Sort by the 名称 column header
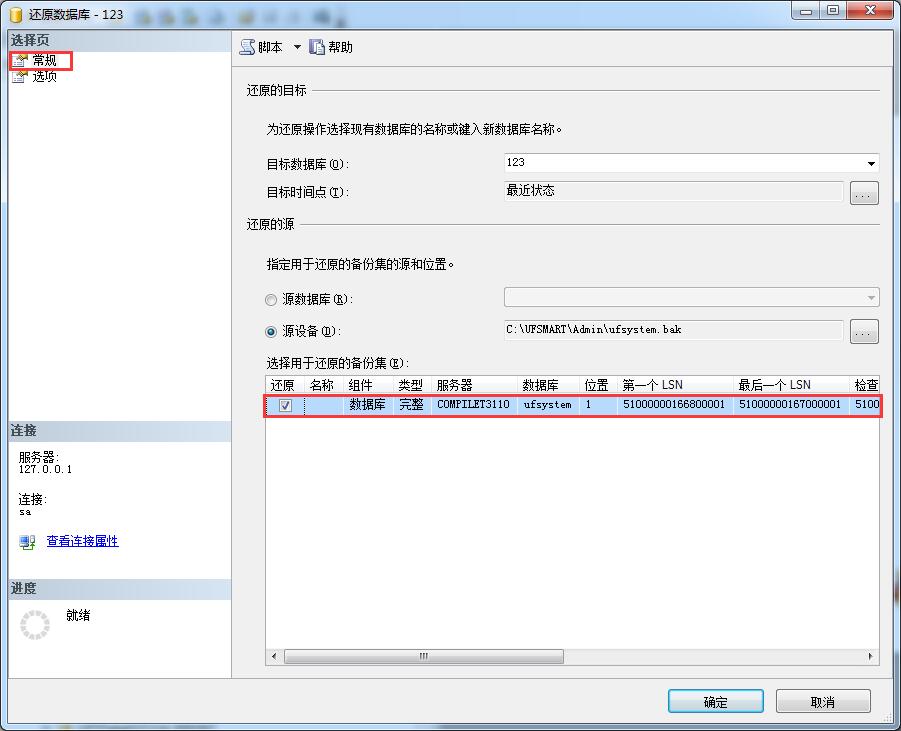The image size is (901, 731). [324, 385]
